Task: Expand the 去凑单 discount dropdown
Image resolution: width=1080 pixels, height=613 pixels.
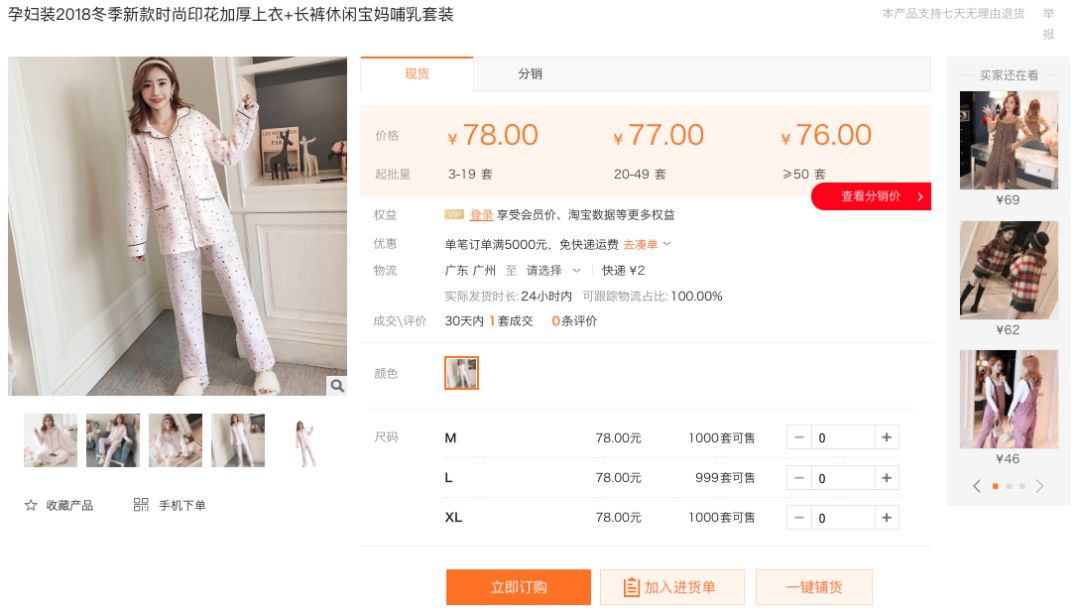Action: pyautogui.click(x=647, y=244)
